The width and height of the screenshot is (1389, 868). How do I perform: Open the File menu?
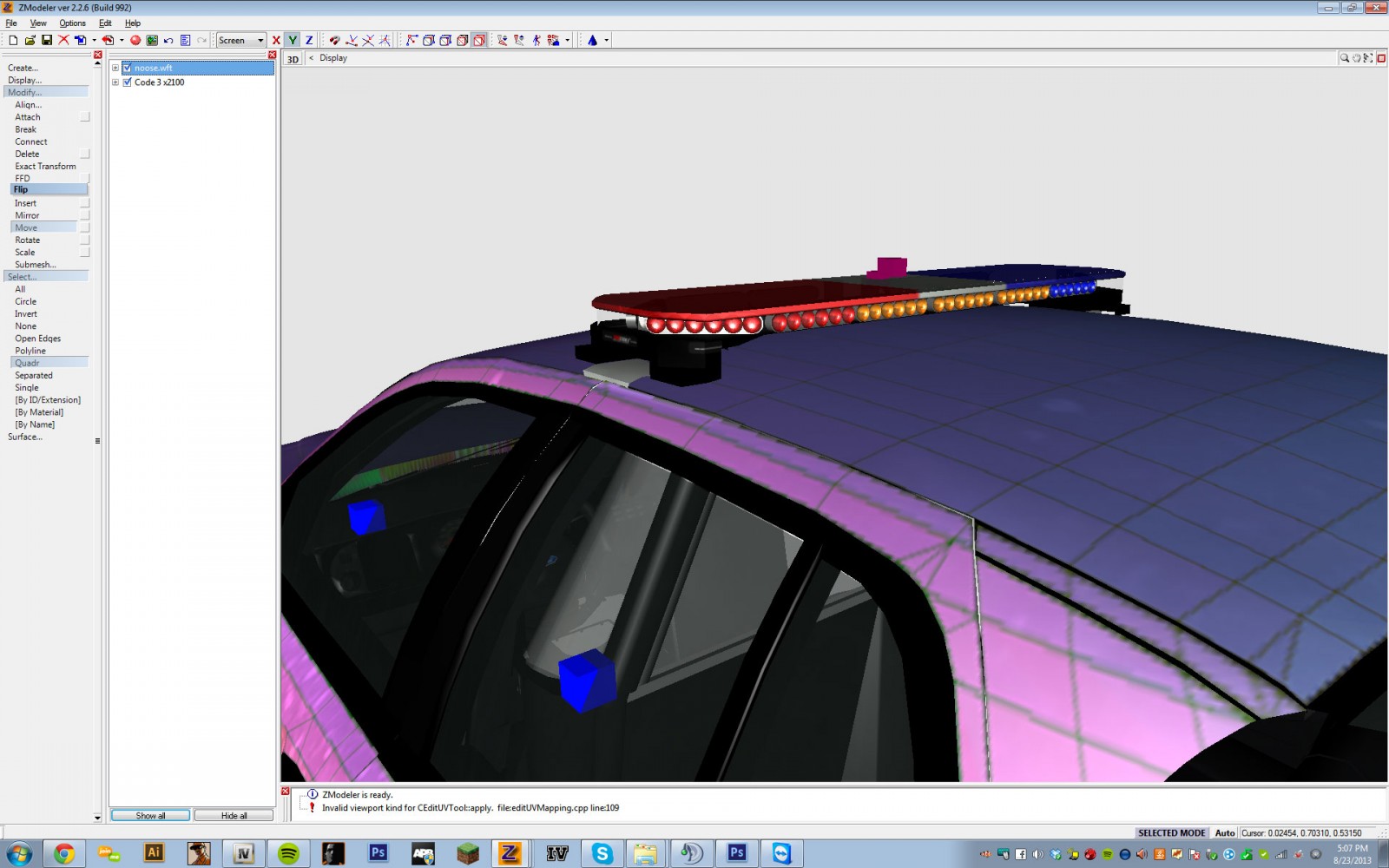11,23
